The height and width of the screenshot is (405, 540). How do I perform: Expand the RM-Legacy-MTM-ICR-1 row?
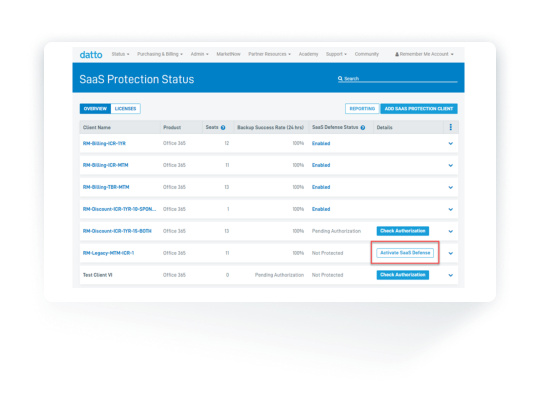click(x=450, y=253)
